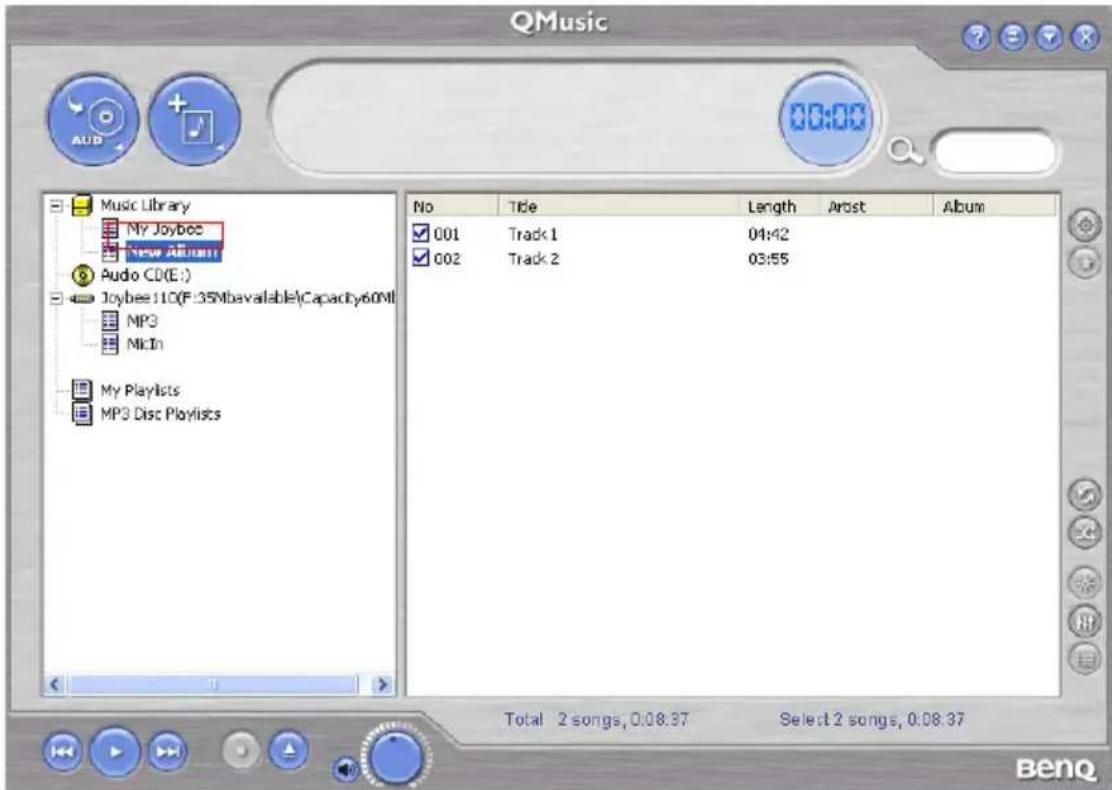Skip to next track
This screenshot has height=790, width=1112.
click(167, 752)
